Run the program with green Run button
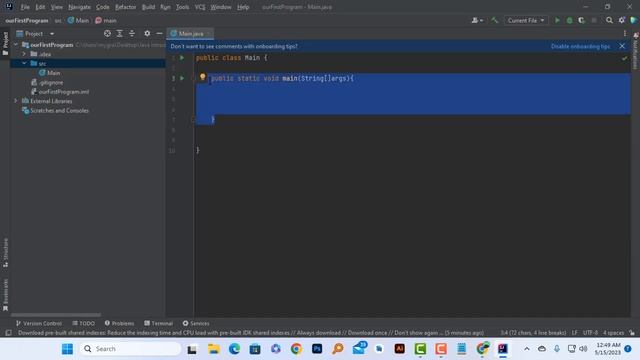This screenshot has width=640, height=360. coord(557,20)
